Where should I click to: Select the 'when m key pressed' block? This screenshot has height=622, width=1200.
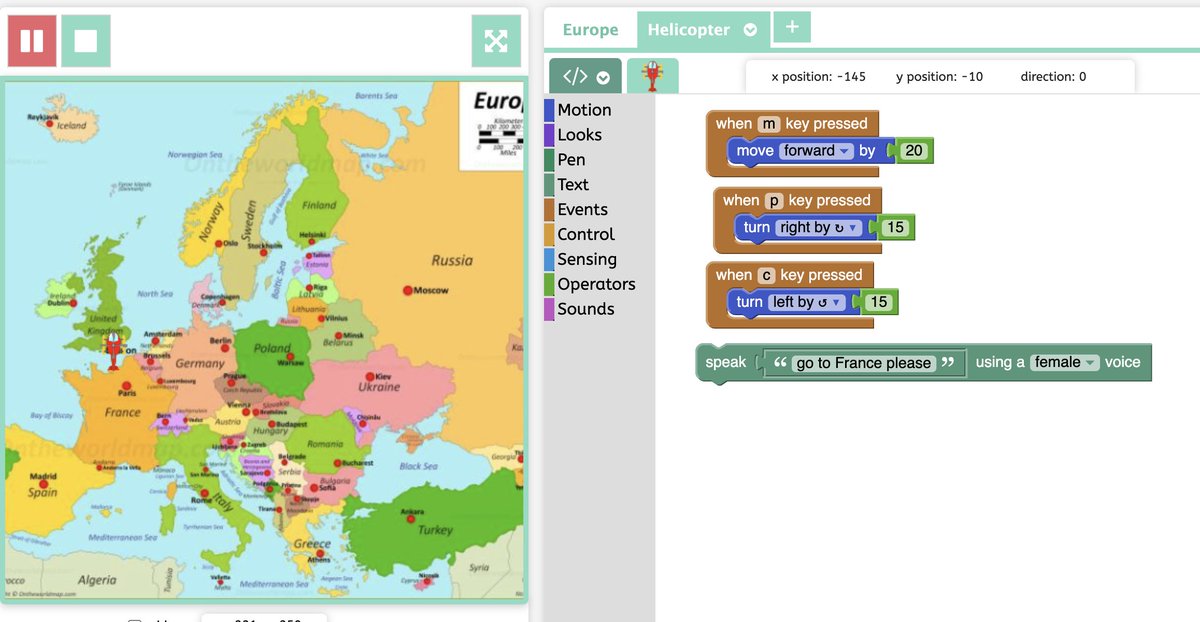tap(791, 124)
